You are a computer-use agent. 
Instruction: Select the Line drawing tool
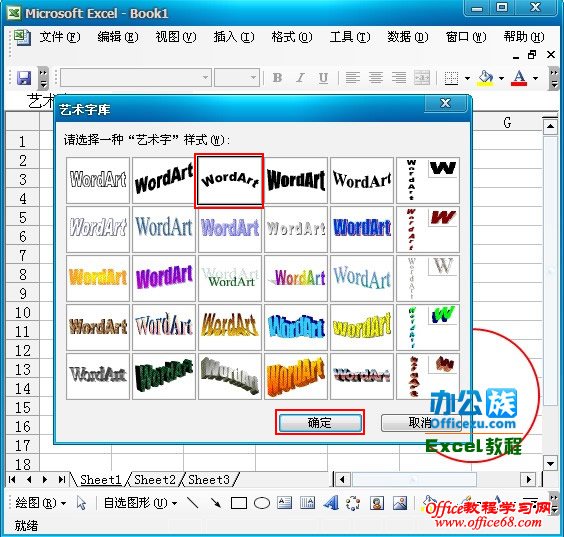pos(193,503)
